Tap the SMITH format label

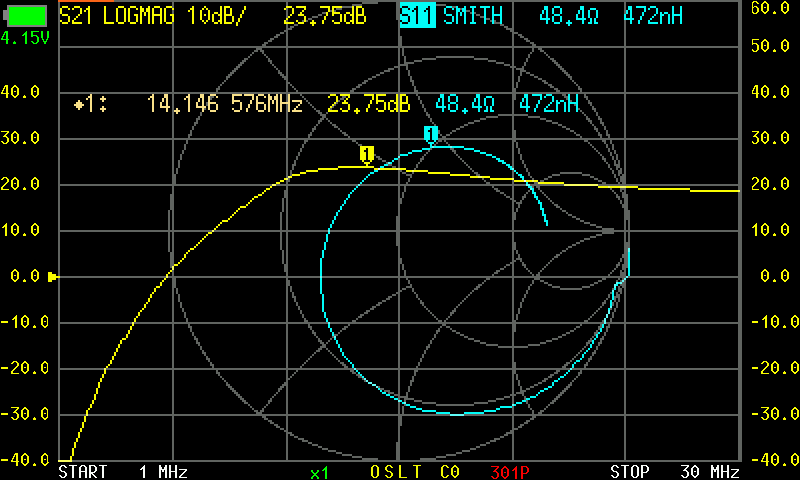coord(473,16)
